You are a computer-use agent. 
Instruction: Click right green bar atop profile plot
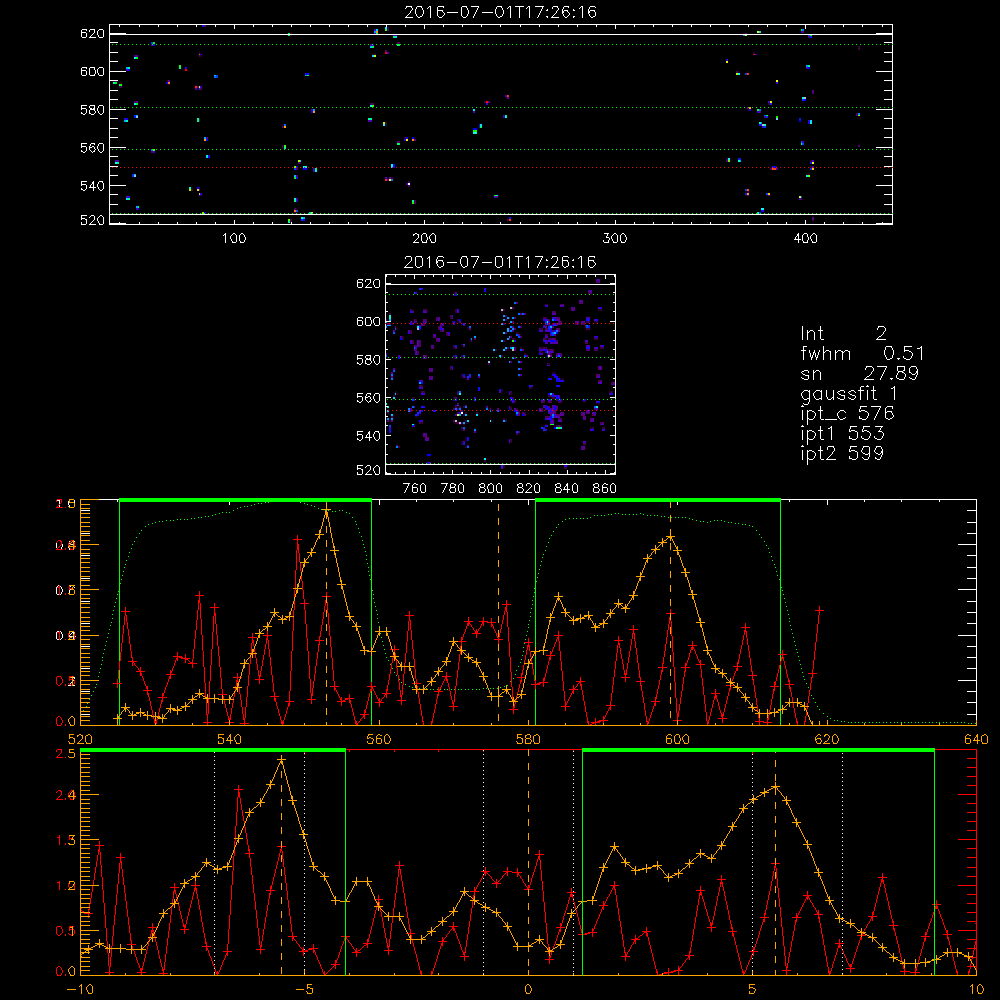[658, 501]
